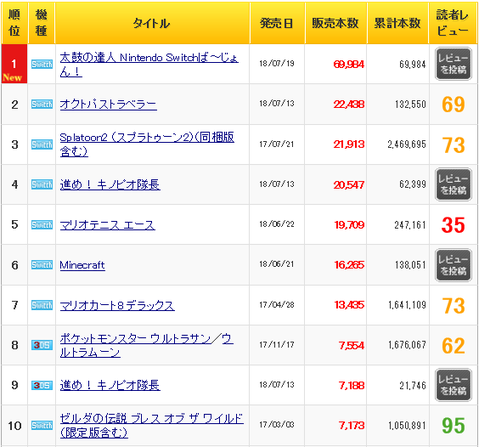Open the rank 9 進め！キノピオ隊長 link

click(x=110, y=385)
